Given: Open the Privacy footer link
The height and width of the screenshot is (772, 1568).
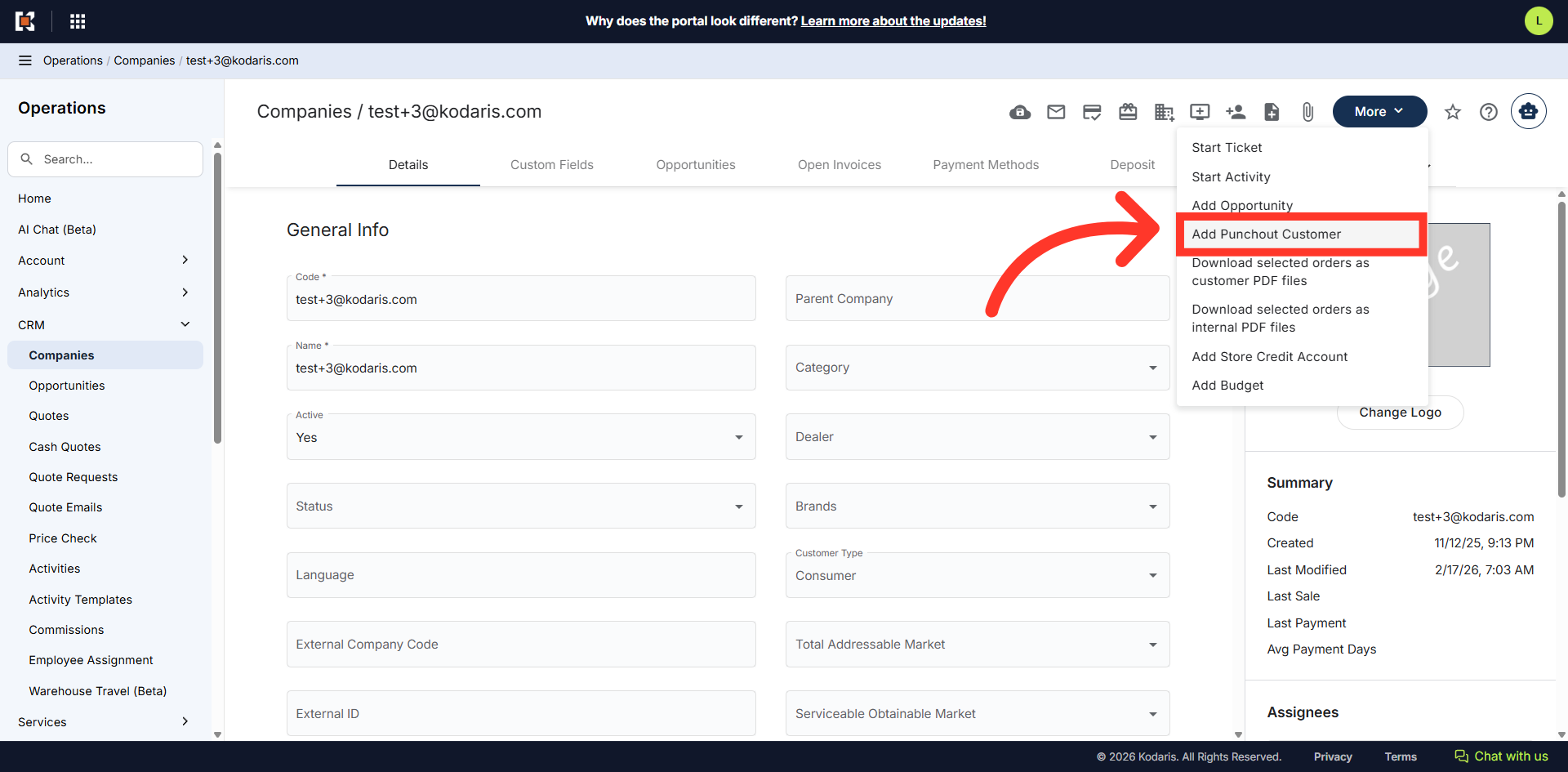Looking at the screenshot, I should click(x=1333, y=756).
